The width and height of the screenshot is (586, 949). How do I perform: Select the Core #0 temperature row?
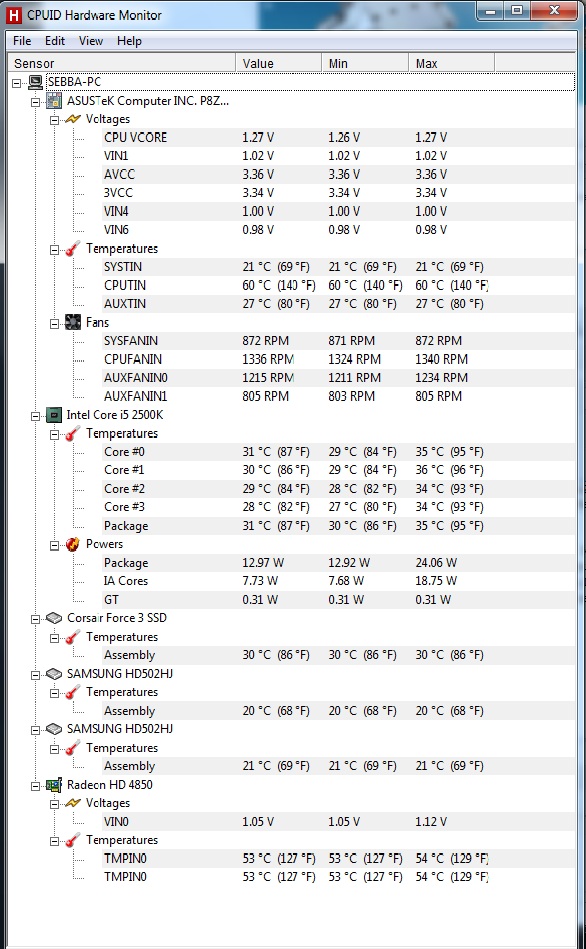pyautogui.click(x=338, y=452)
